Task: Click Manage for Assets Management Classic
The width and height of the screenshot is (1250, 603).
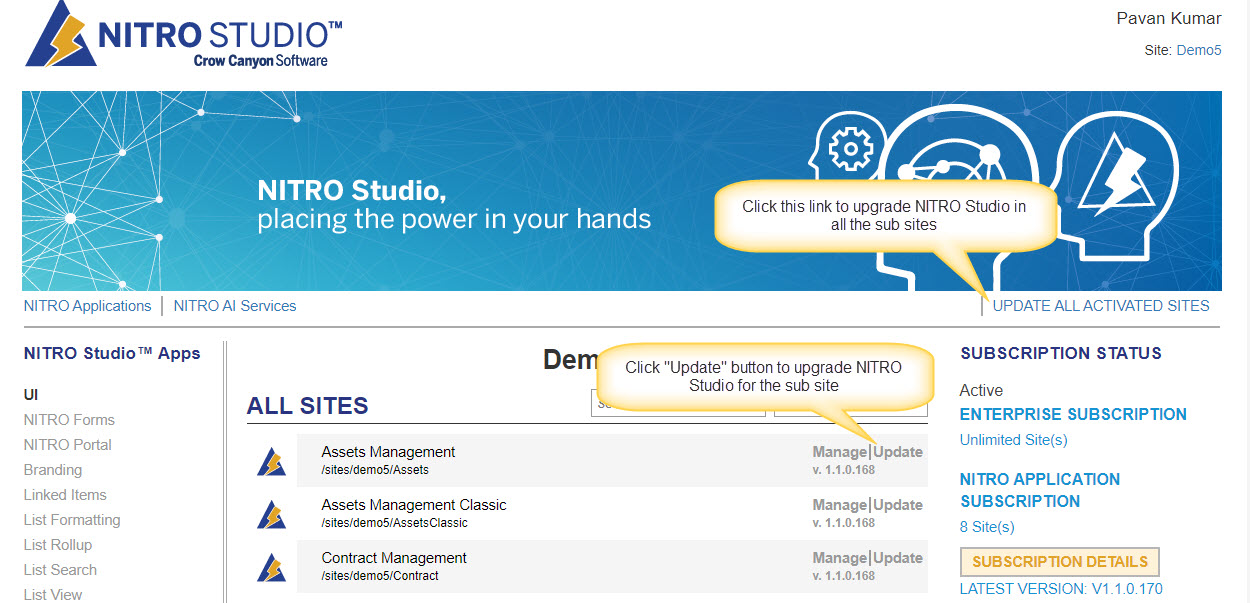Action: coord(839,505)
